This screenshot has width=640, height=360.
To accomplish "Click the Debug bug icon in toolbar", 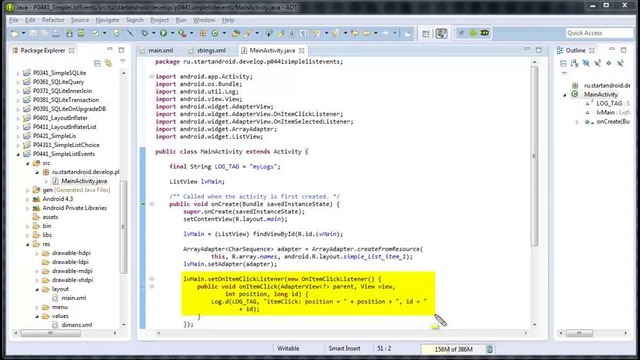I will pyautogui.click(x=144, y=33).
